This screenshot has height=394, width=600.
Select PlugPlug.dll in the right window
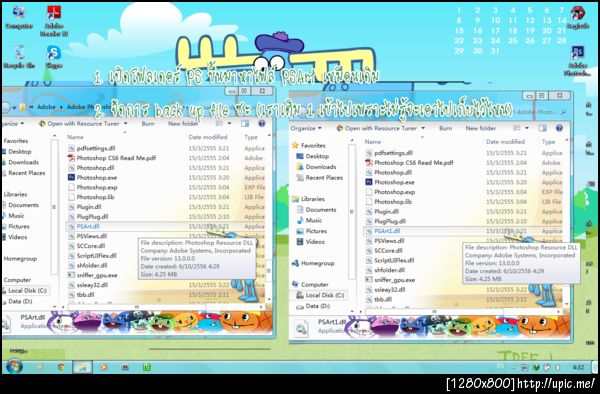click(390, 221)
